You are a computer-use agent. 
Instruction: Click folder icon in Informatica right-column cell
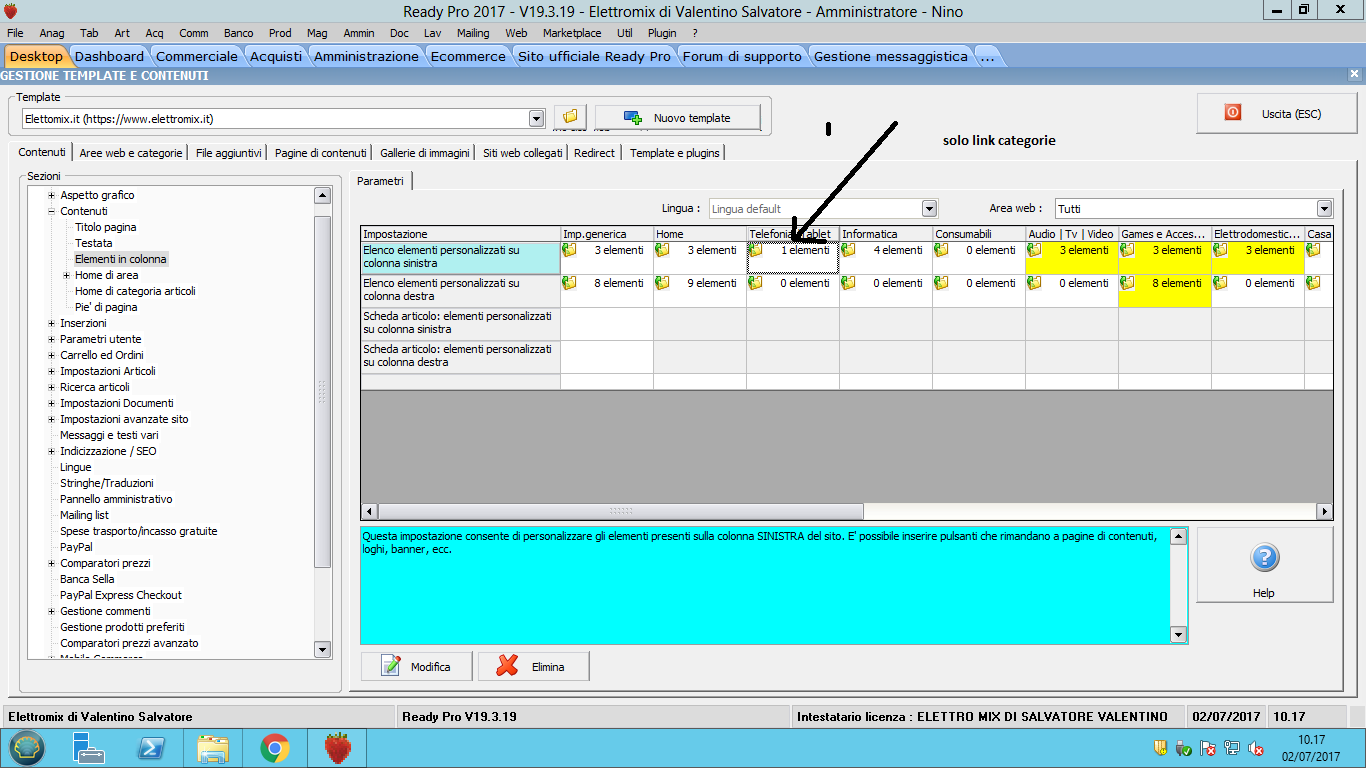[848, 283]
